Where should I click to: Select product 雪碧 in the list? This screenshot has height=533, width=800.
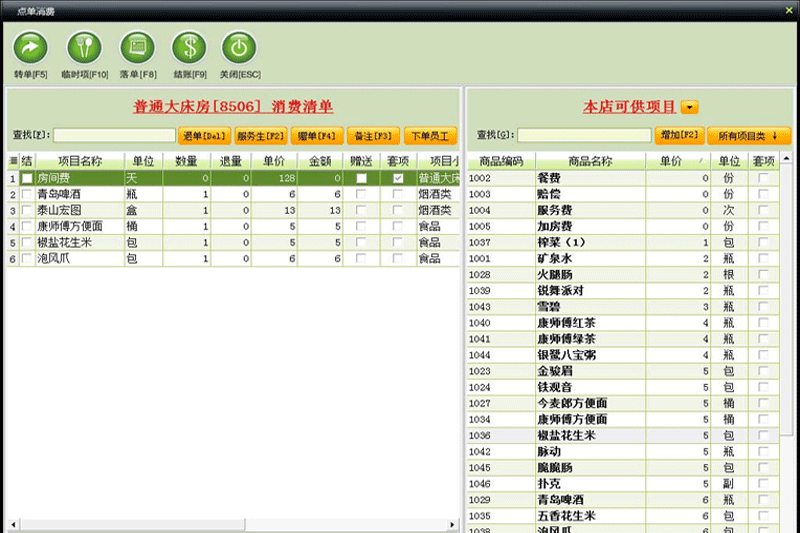point(623,307)
